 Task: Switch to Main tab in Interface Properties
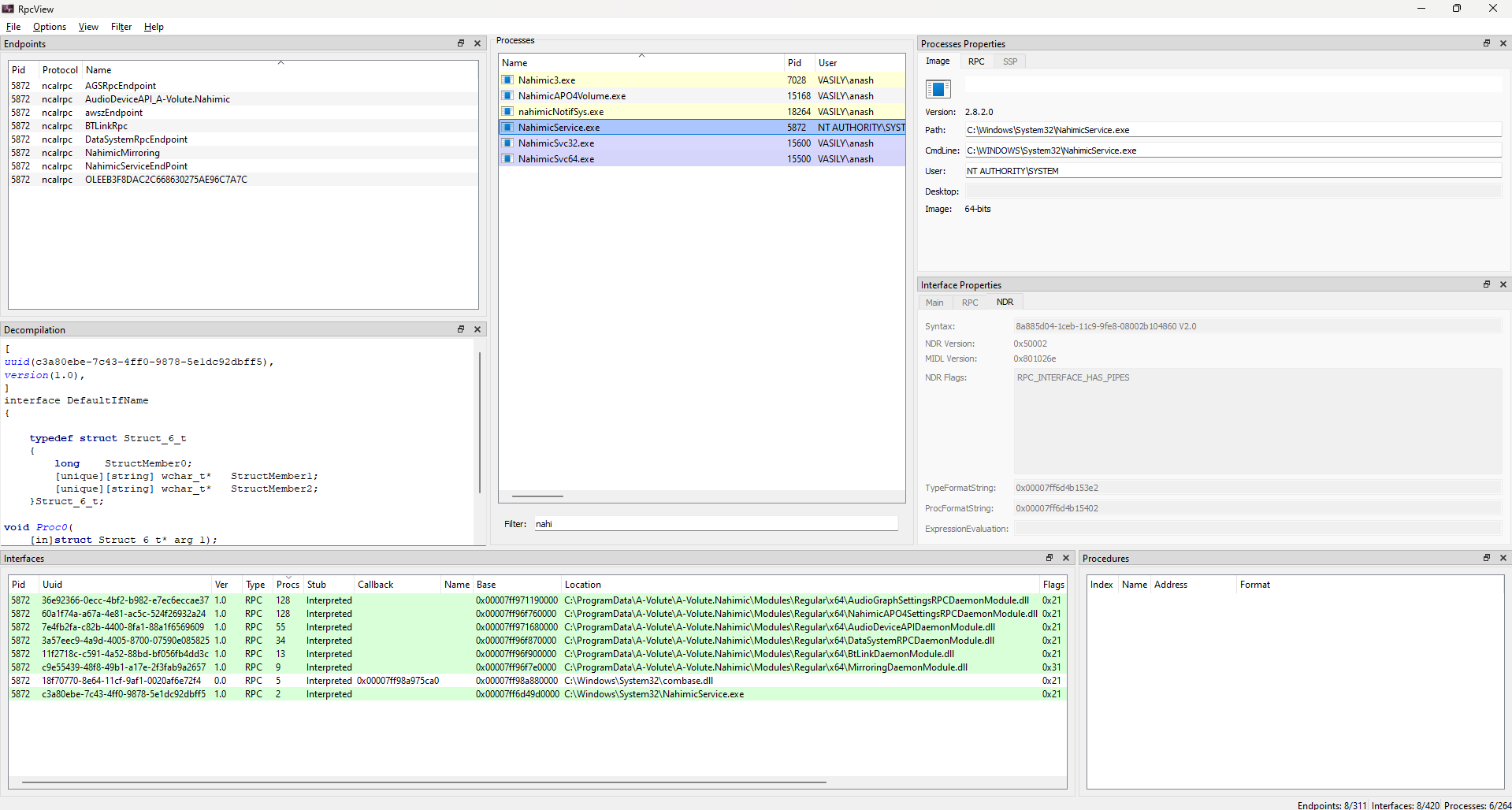[x=934, y=303]
